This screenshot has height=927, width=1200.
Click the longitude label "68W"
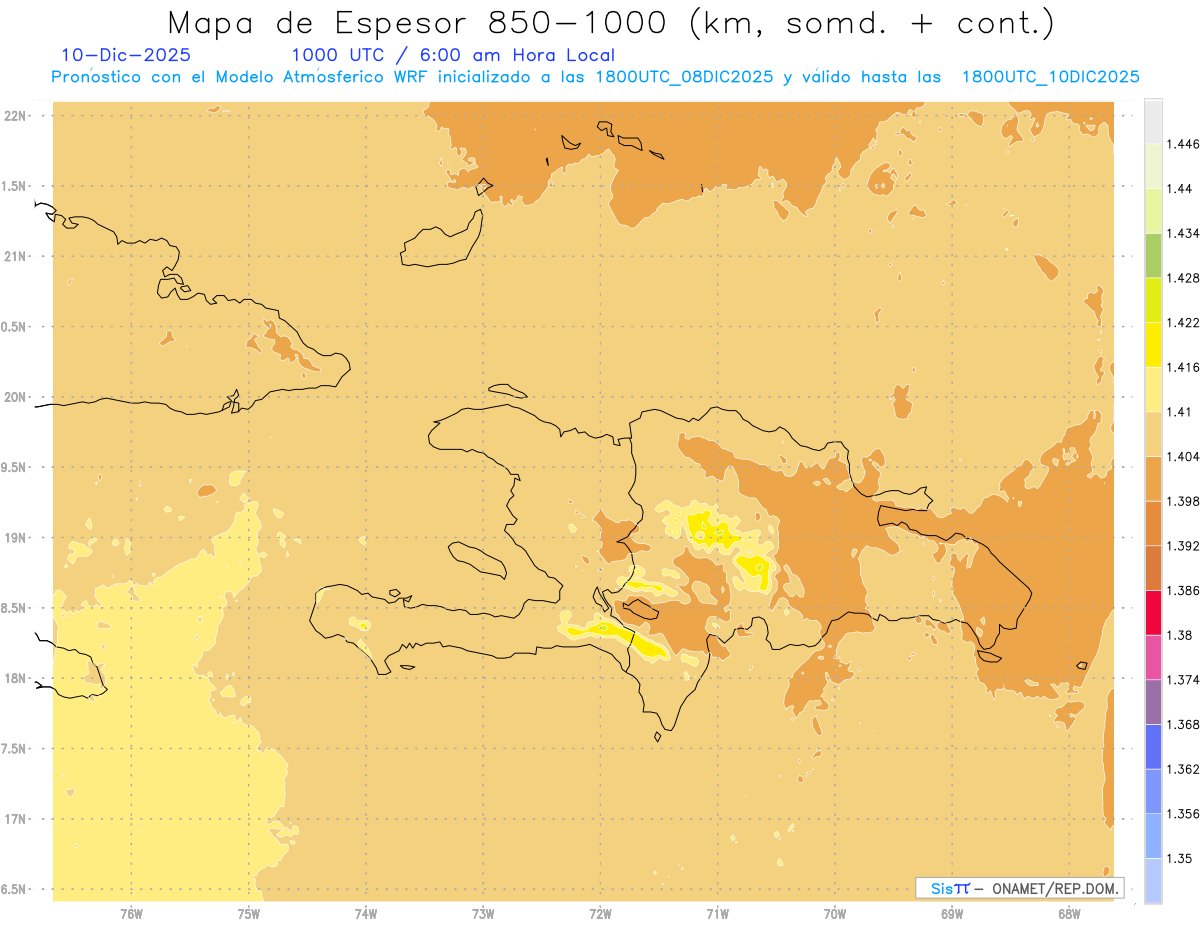1069,913
